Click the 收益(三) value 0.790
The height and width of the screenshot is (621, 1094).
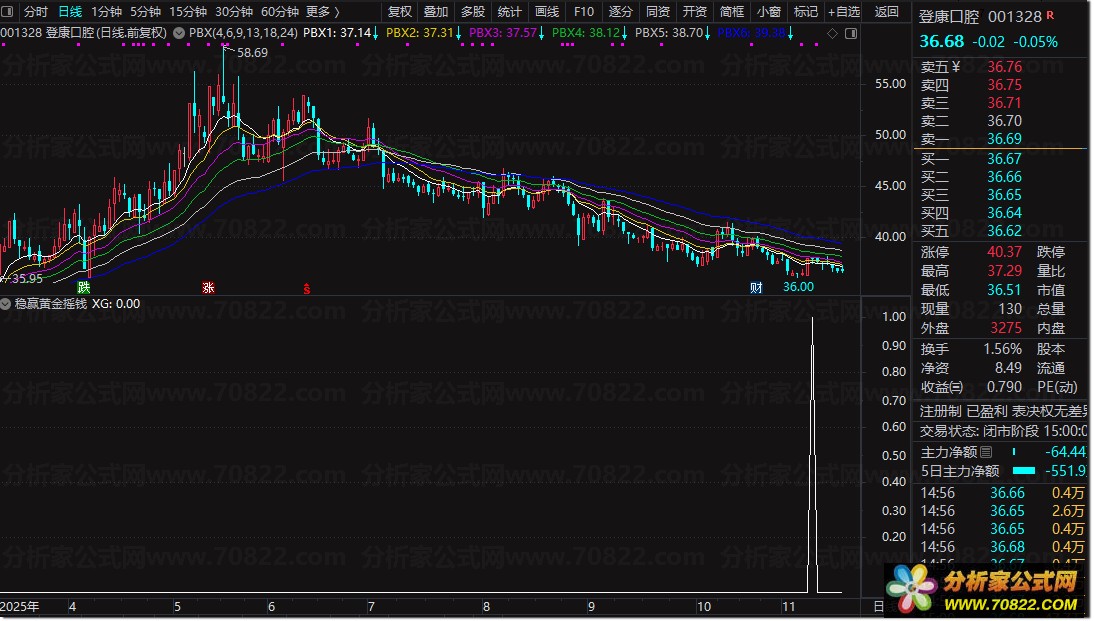pos(1004,387)
